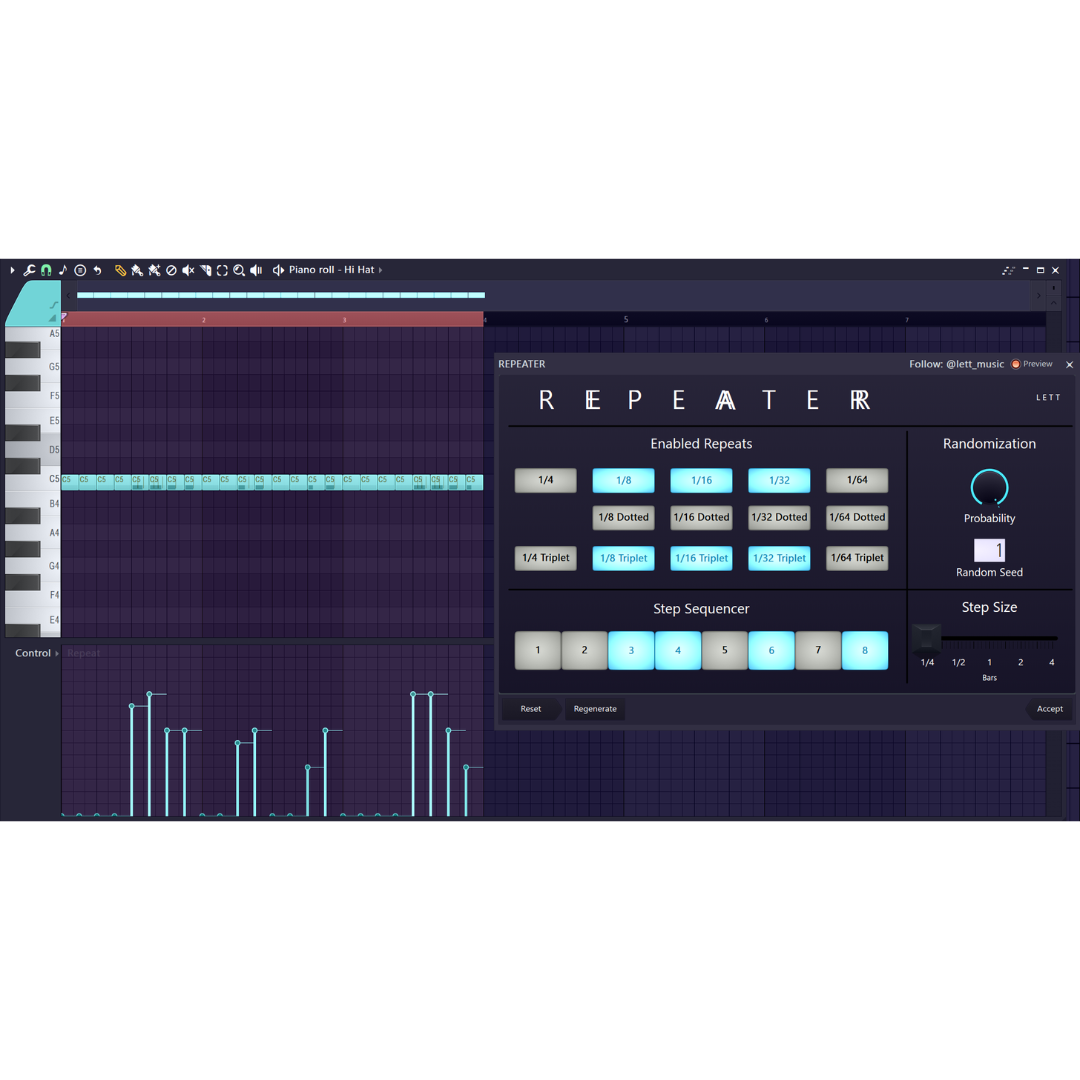The height and width of the screenshot is (1080, 1080).
Task: Select the pencil draw tool
Action: click(121, 270)
